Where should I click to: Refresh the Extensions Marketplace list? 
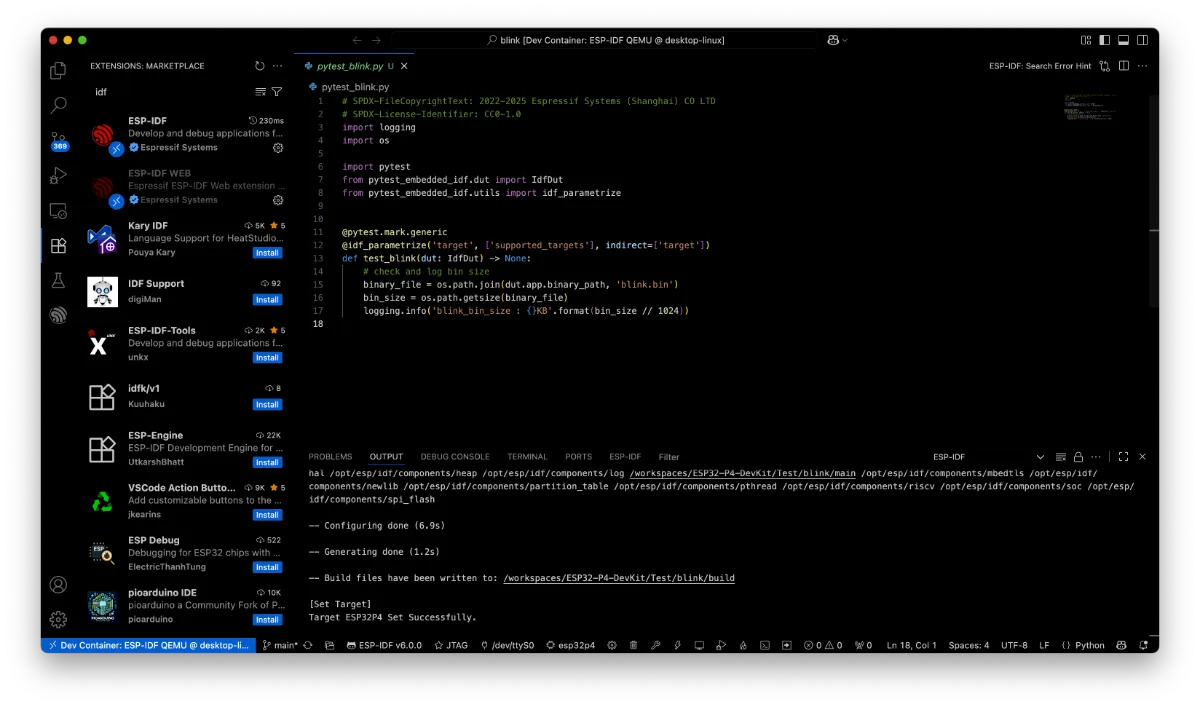(x=260, y=66)
